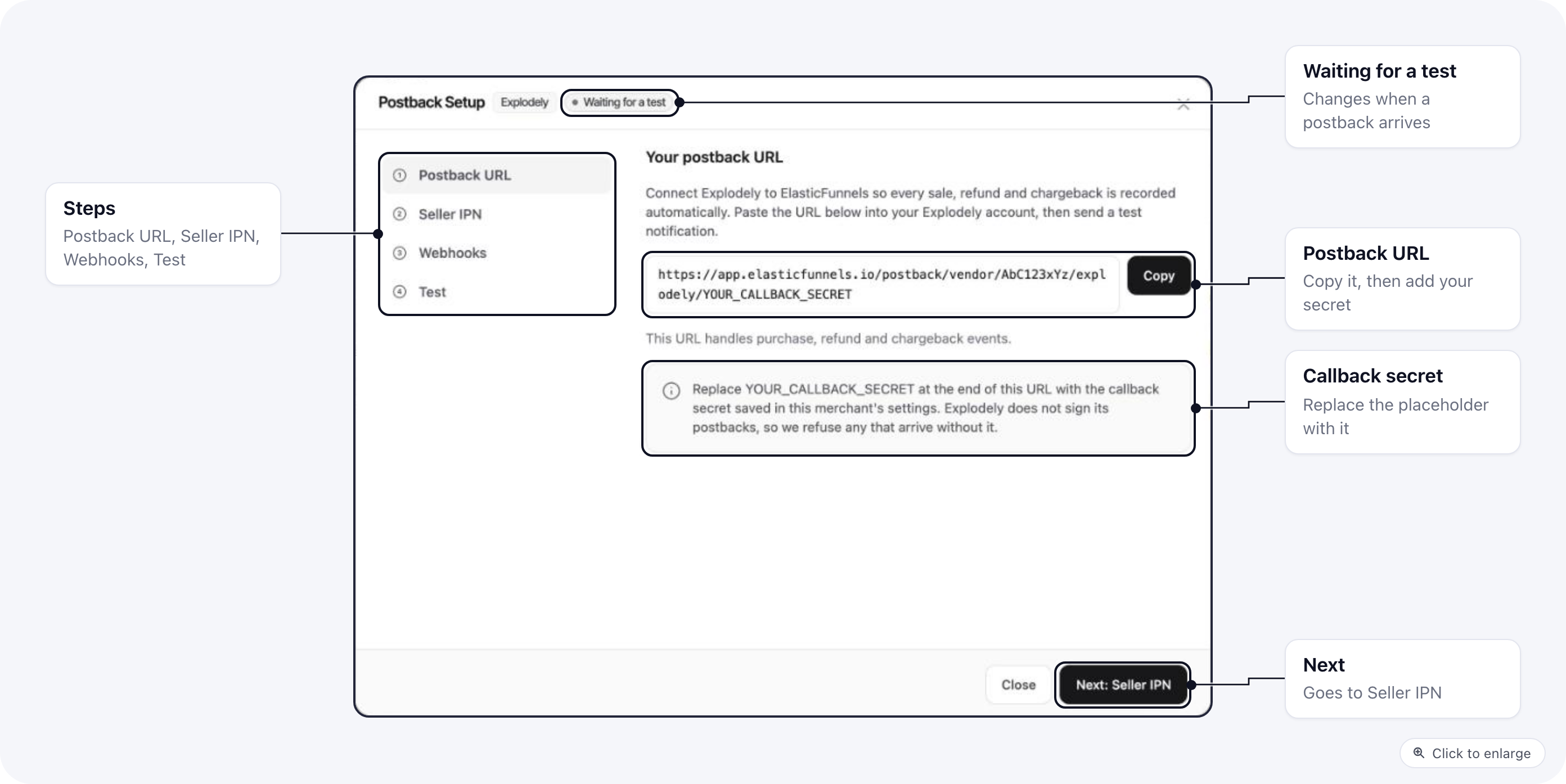Click the info icon in callback notice

671,390
